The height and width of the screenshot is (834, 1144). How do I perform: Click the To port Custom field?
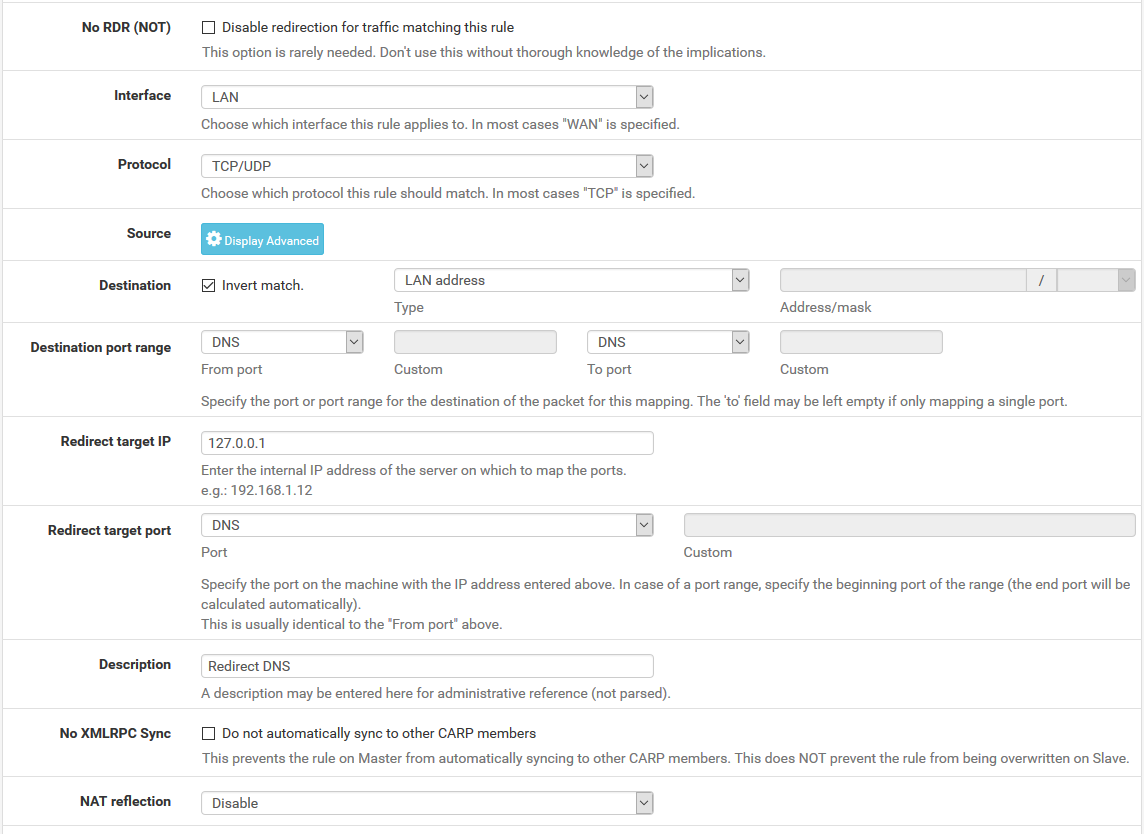(x=861, y=342)
